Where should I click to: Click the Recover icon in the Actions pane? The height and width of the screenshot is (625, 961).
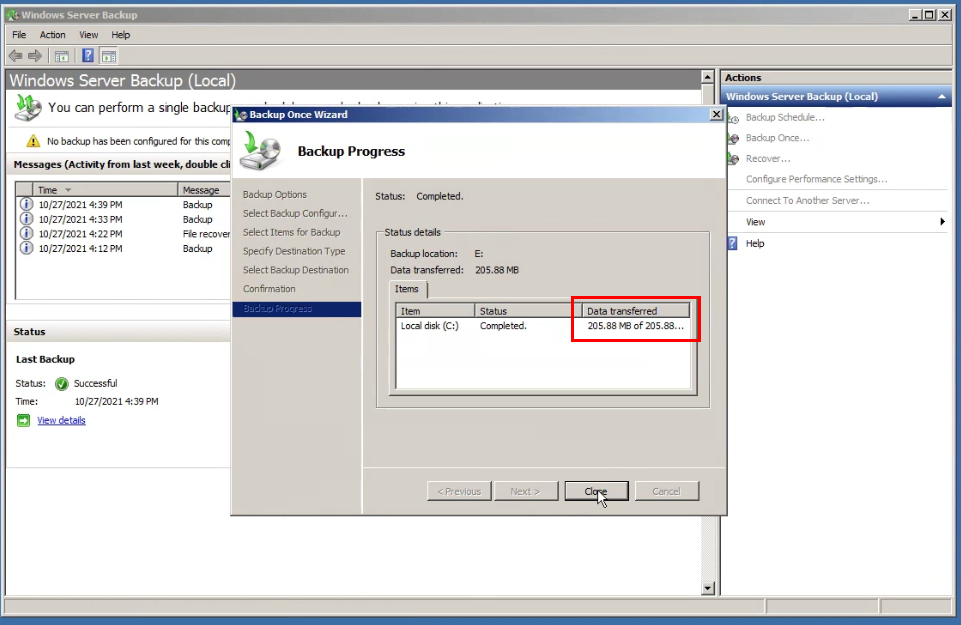pos(733,159)
